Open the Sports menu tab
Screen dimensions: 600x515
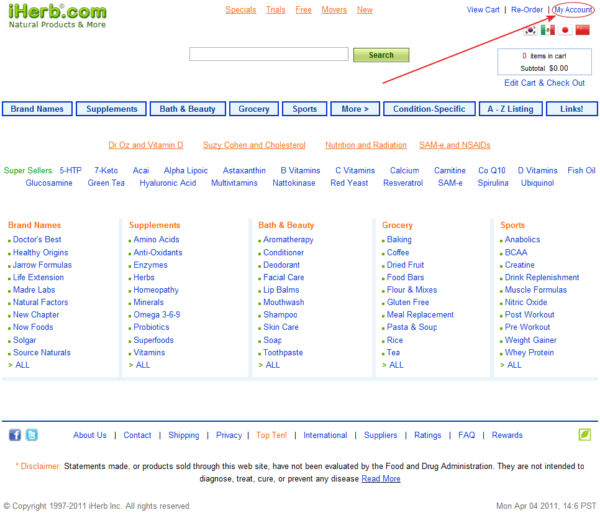(x=305, y=109)
